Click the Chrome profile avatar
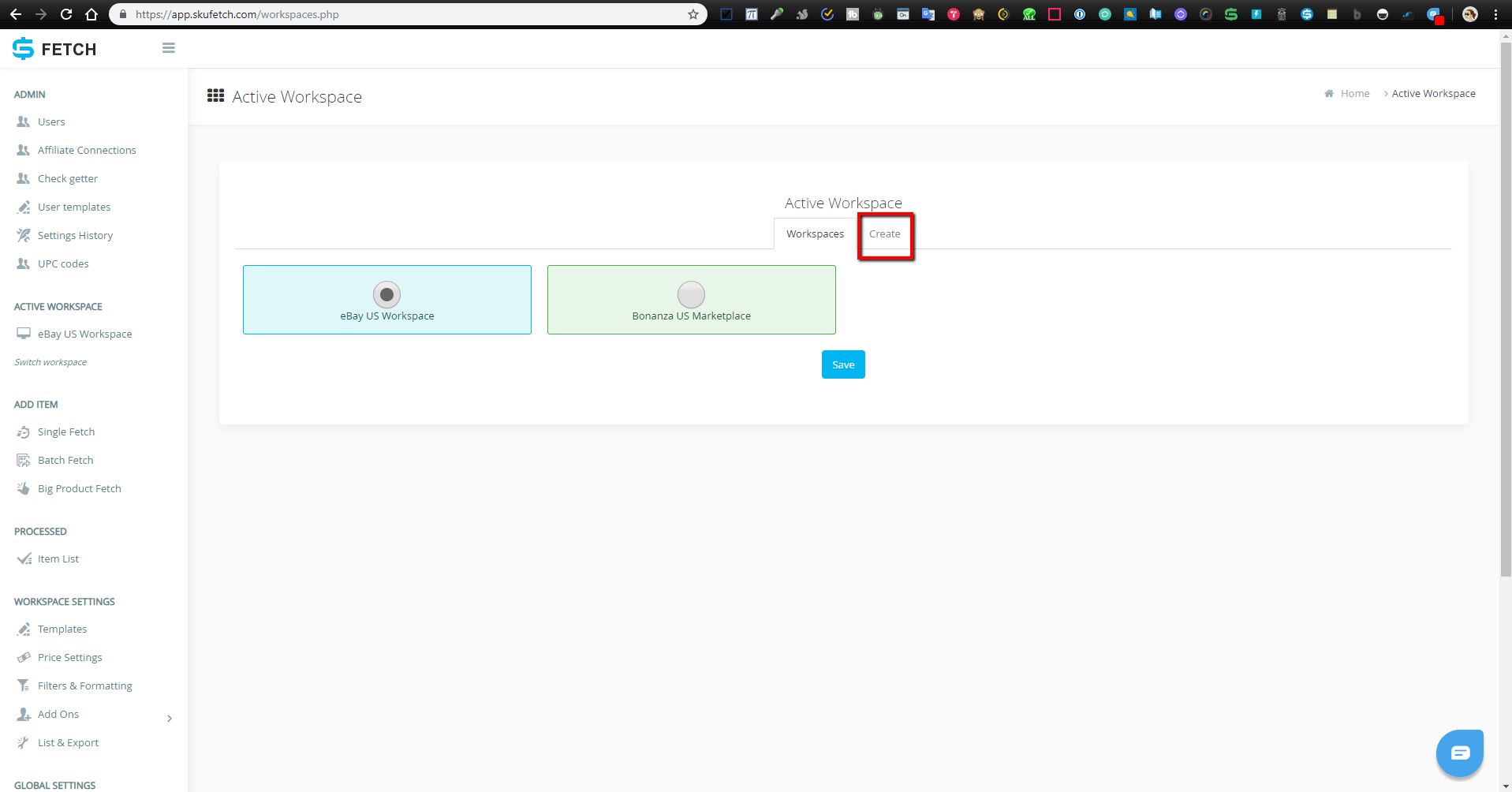Viewport: 1512px width, 792px height. coord(1470,14)
